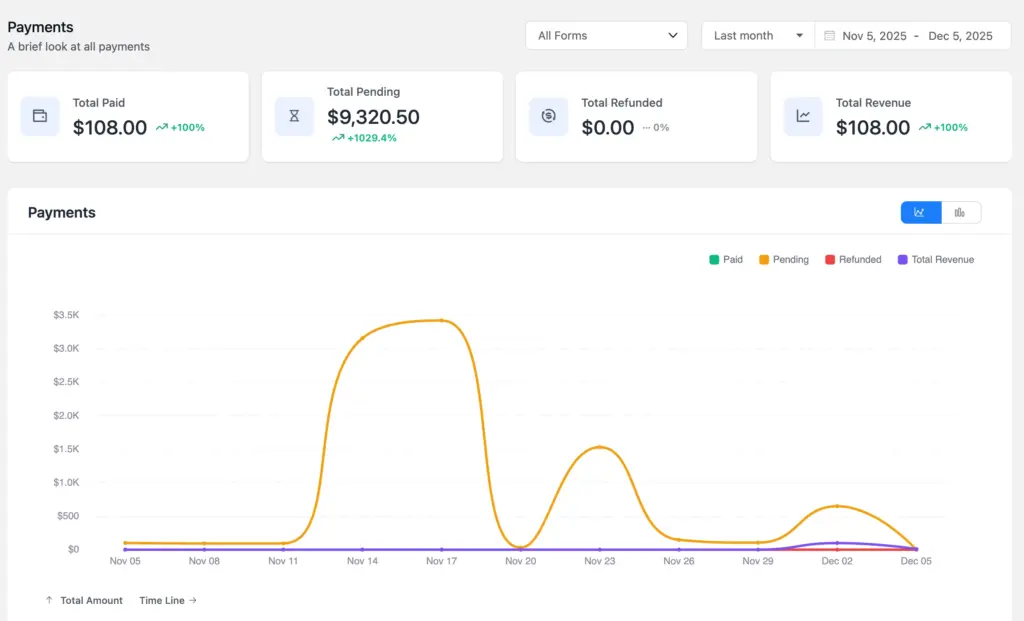1024x621 pixels.
Task: Switch chart to bar view
Action: pyautogui.click(x=961, y=212)
